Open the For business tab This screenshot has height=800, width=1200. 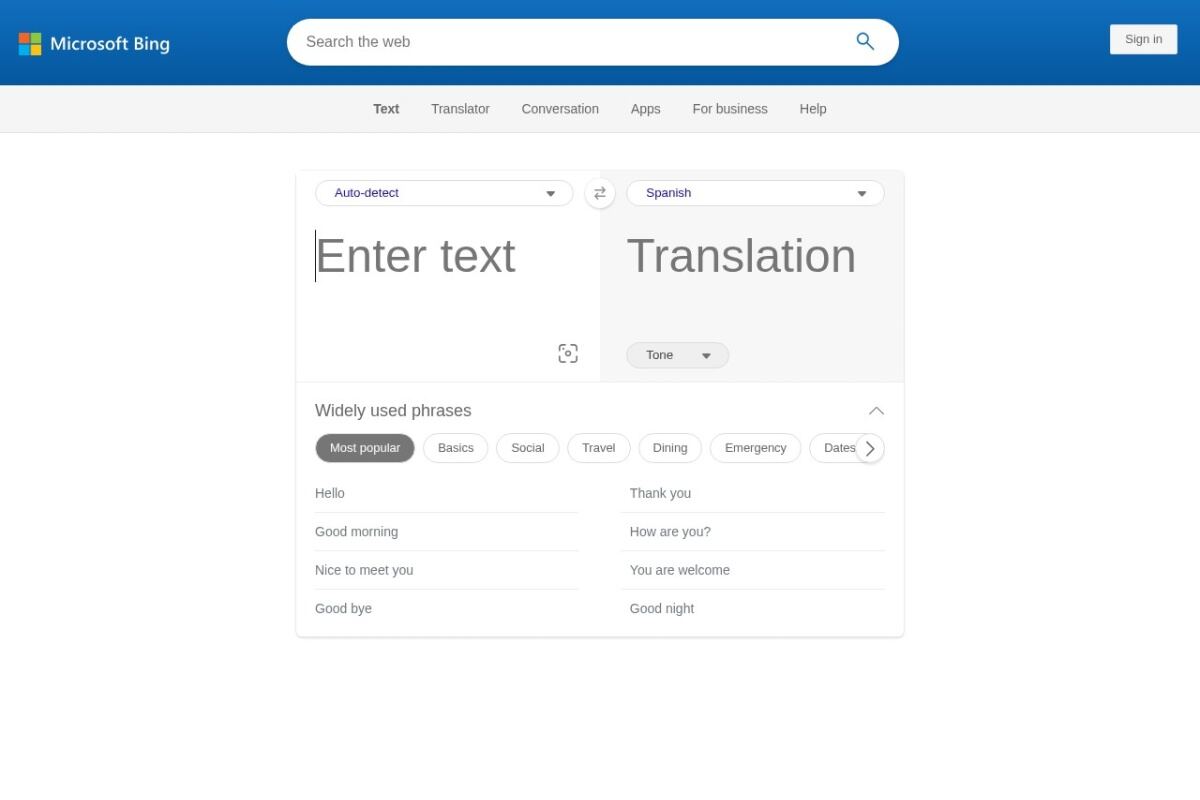click(730, 109)
